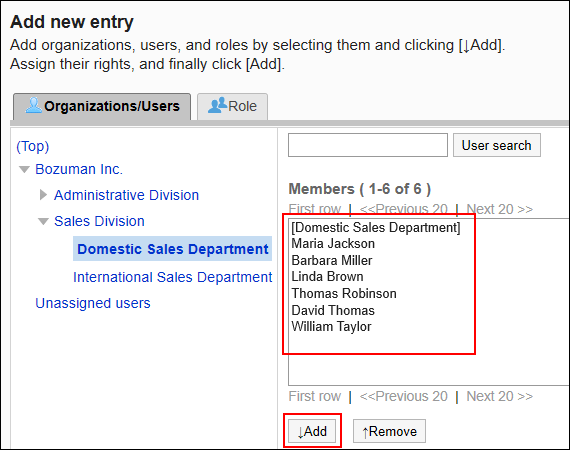This screenshot has width=570, height=450.
Task: Click the group icon on Role tab
Action: [x=217, y=105]
